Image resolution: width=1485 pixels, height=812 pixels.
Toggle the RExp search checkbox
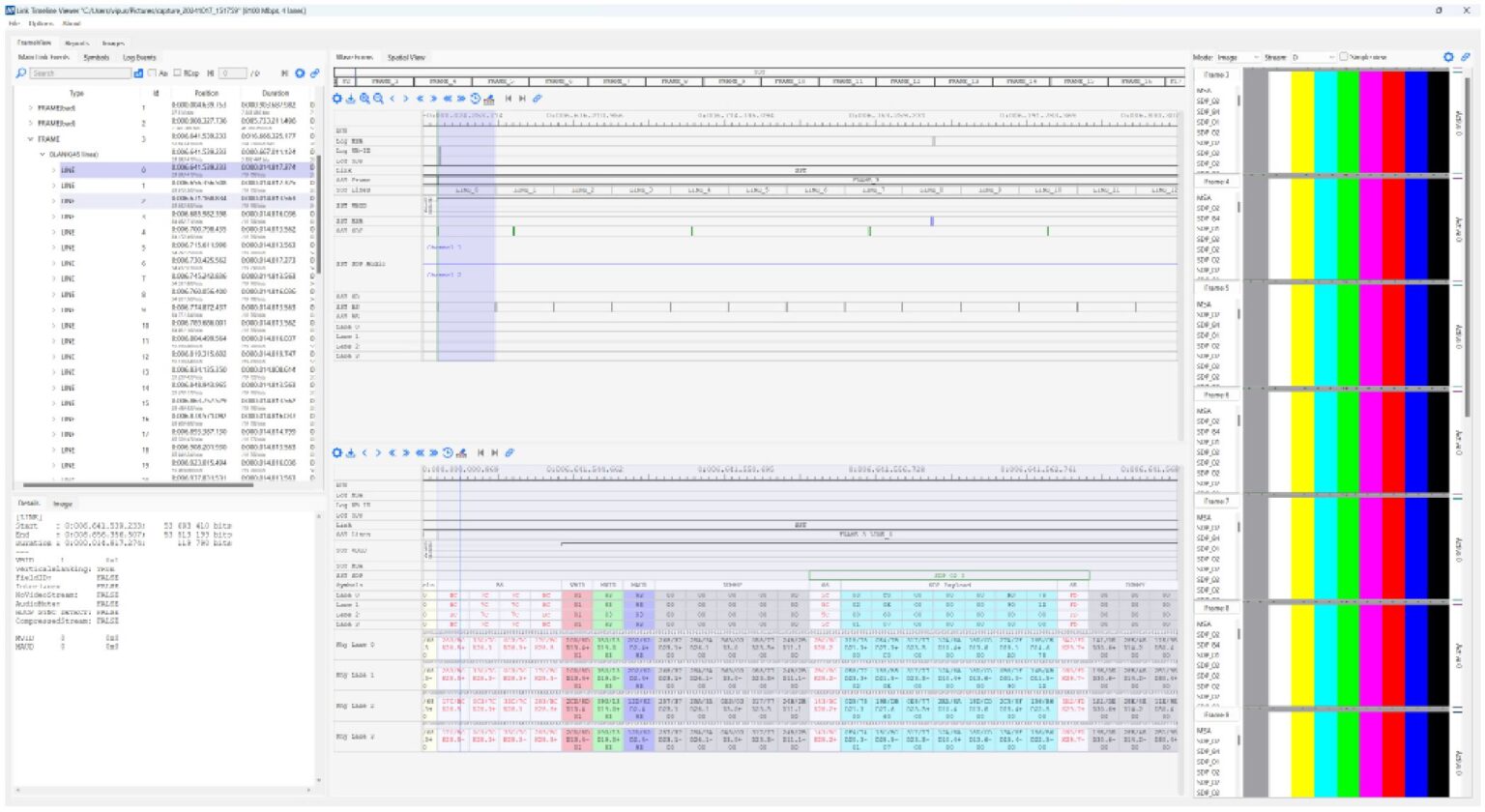click(177, 73)
